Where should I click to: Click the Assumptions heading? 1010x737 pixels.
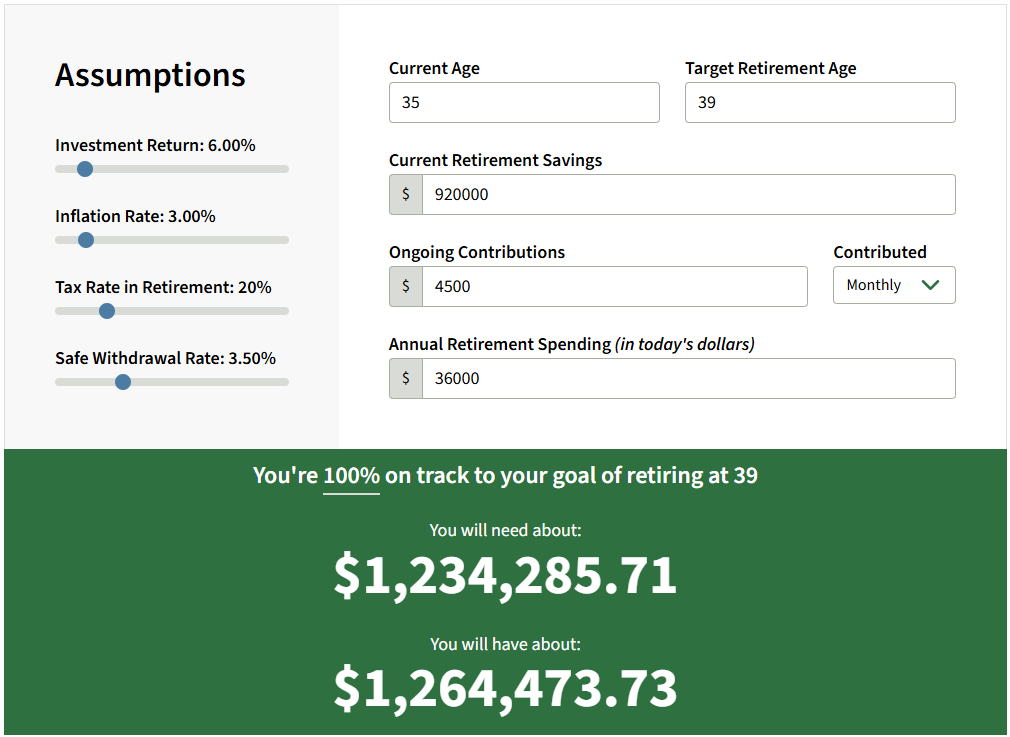pos(150,76)
